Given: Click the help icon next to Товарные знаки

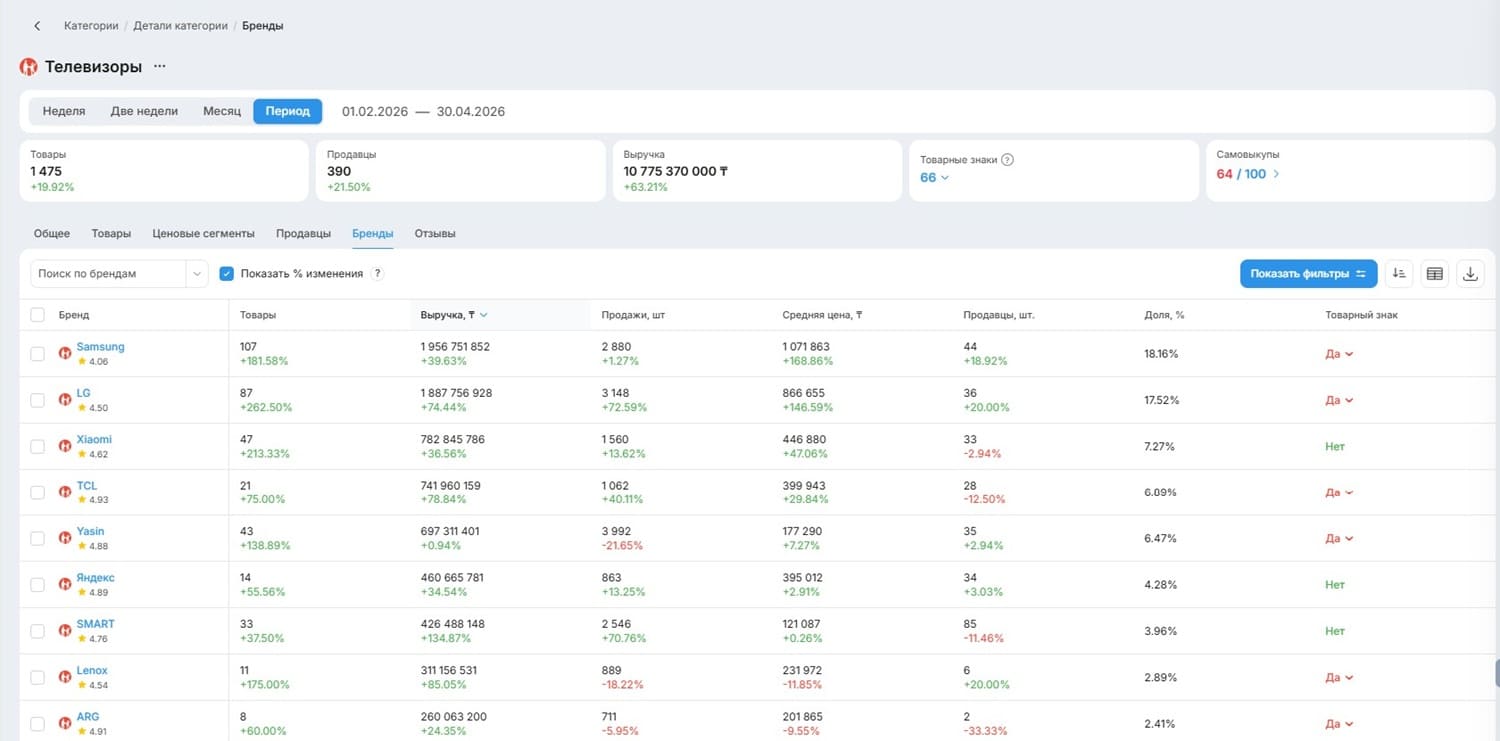Looking at the screenshot, I should 1007,159.
